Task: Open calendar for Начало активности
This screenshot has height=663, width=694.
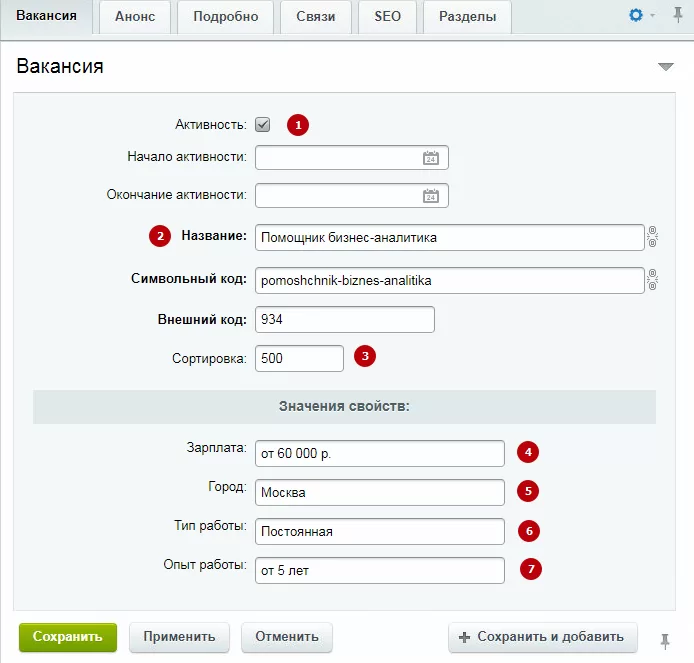Action: (x=431, y=158)
